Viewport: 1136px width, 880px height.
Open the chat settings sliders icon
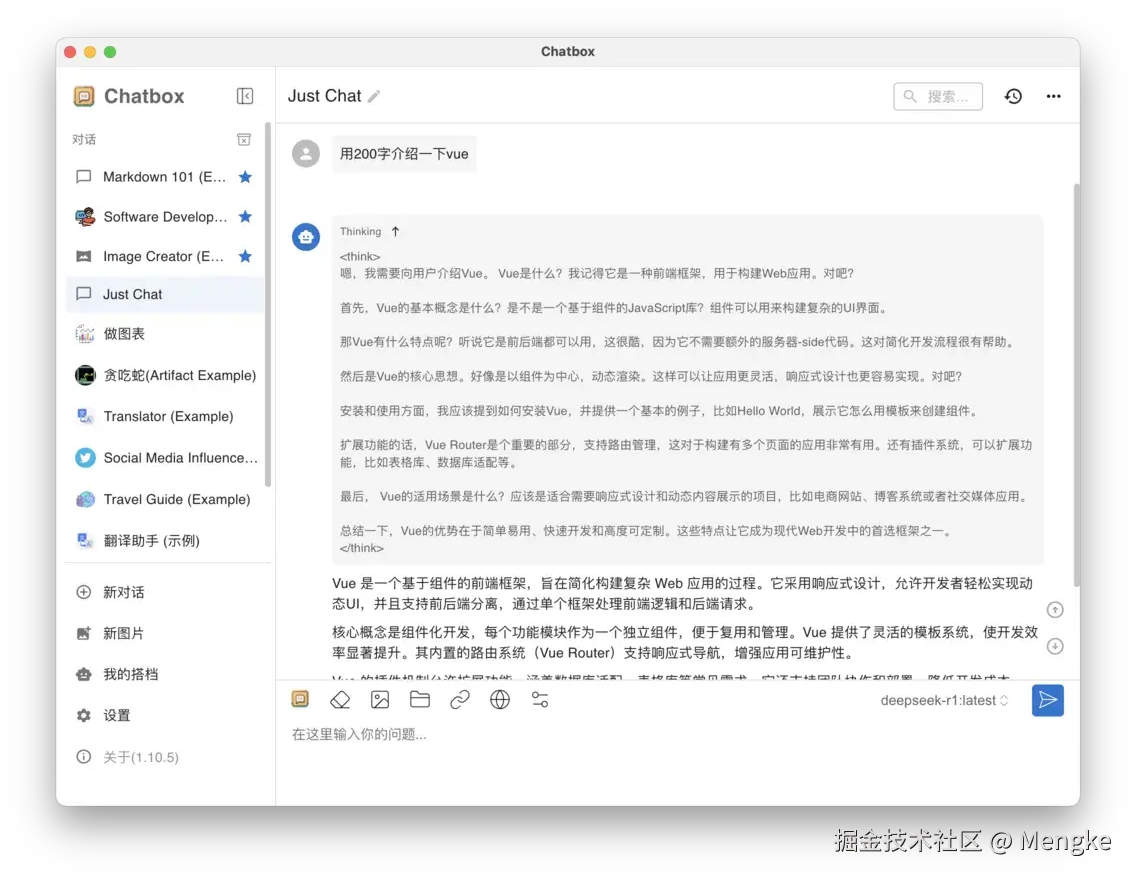point(540,699)
